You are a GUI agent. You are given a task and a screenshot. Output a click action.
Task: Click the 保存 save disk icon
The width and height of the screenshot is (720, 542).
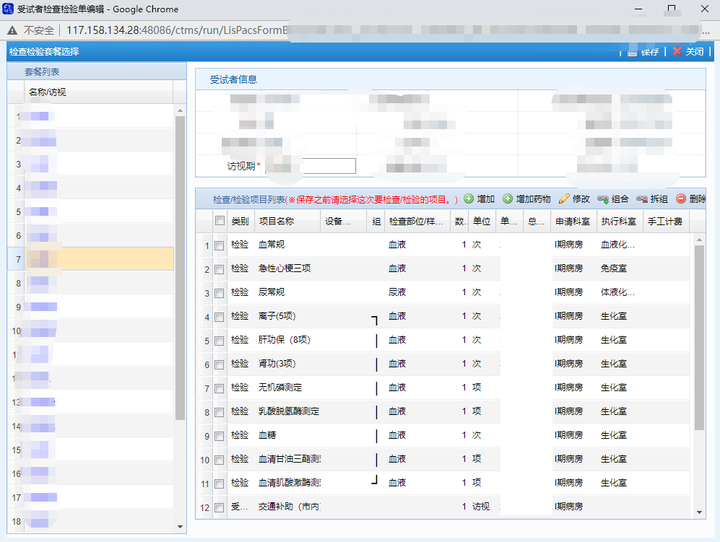[x=632, y=52]
